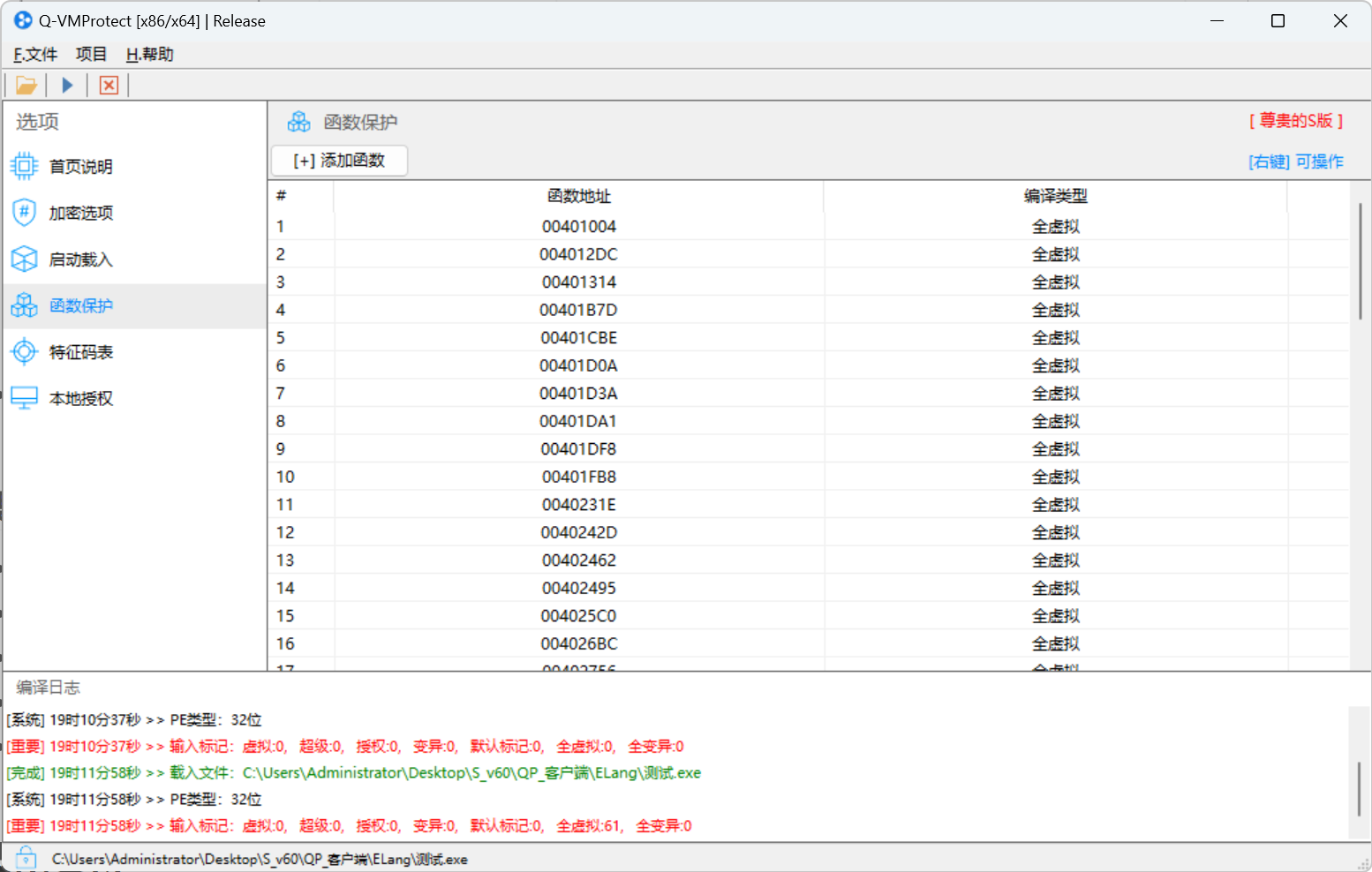Open 首页说明 chip icon in sidebar

click(24, 166)
